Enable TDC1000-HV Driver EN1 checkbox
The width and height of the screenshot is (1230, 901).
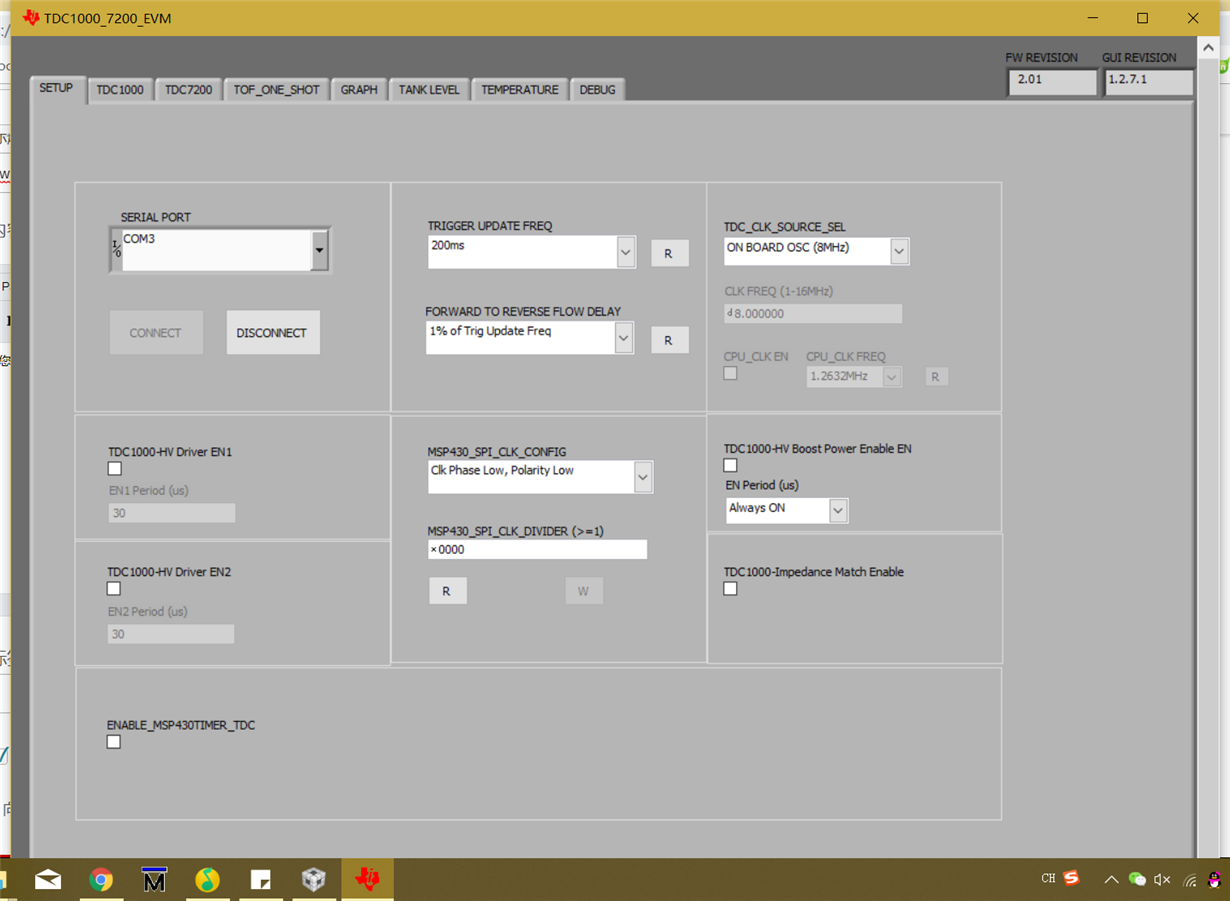[115, 468]
